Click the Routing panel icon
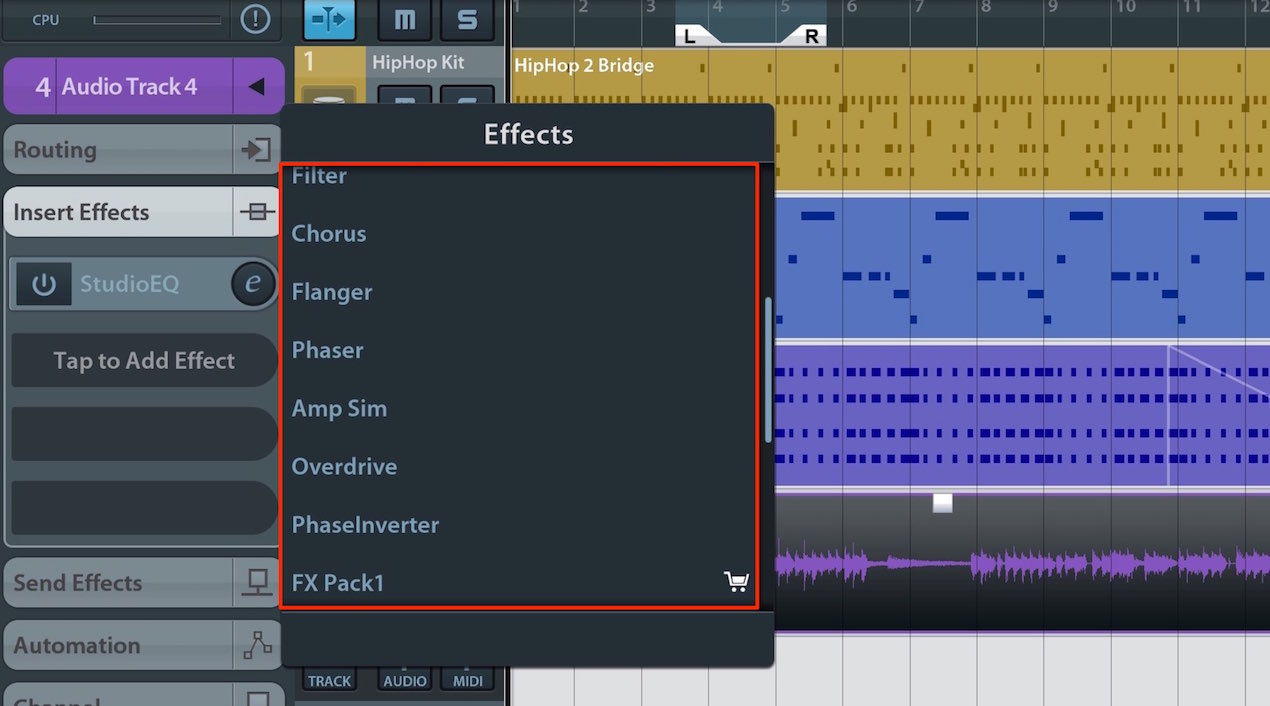Image resolution: width=1270 pixels, height=706 pixels. pyautogui.click(x=257, y=150)
